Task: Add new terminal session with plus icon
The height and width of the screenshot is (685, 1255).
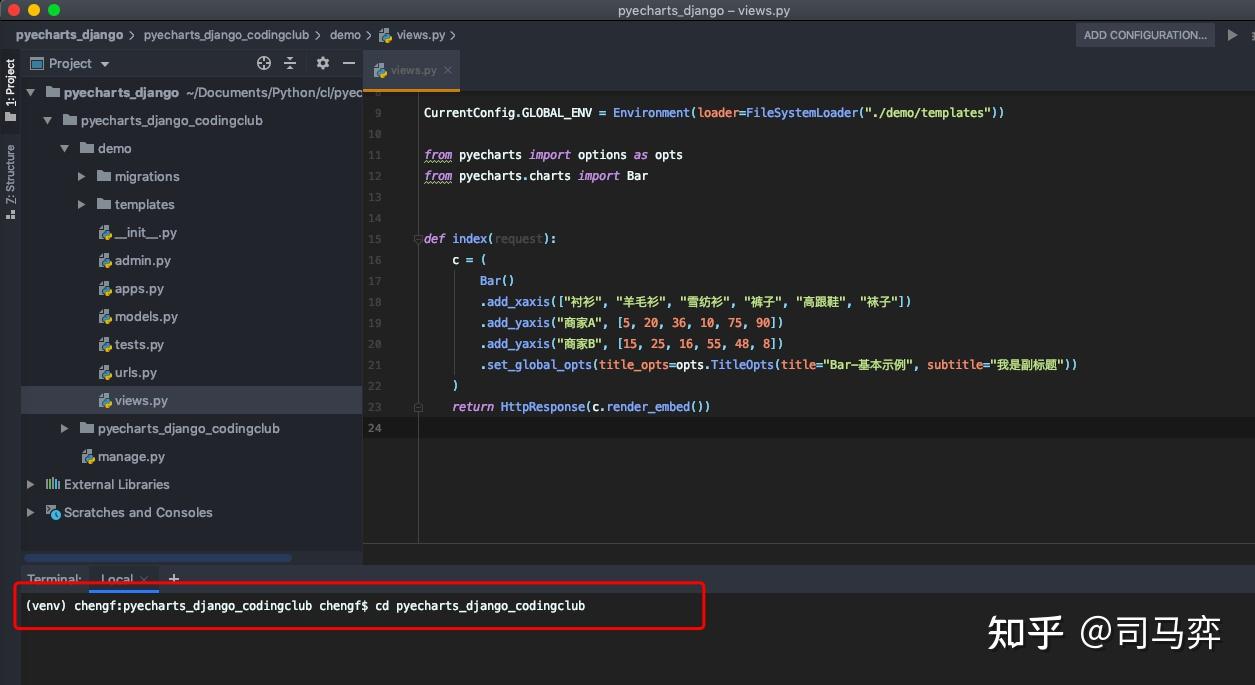Action: [173, 578]
